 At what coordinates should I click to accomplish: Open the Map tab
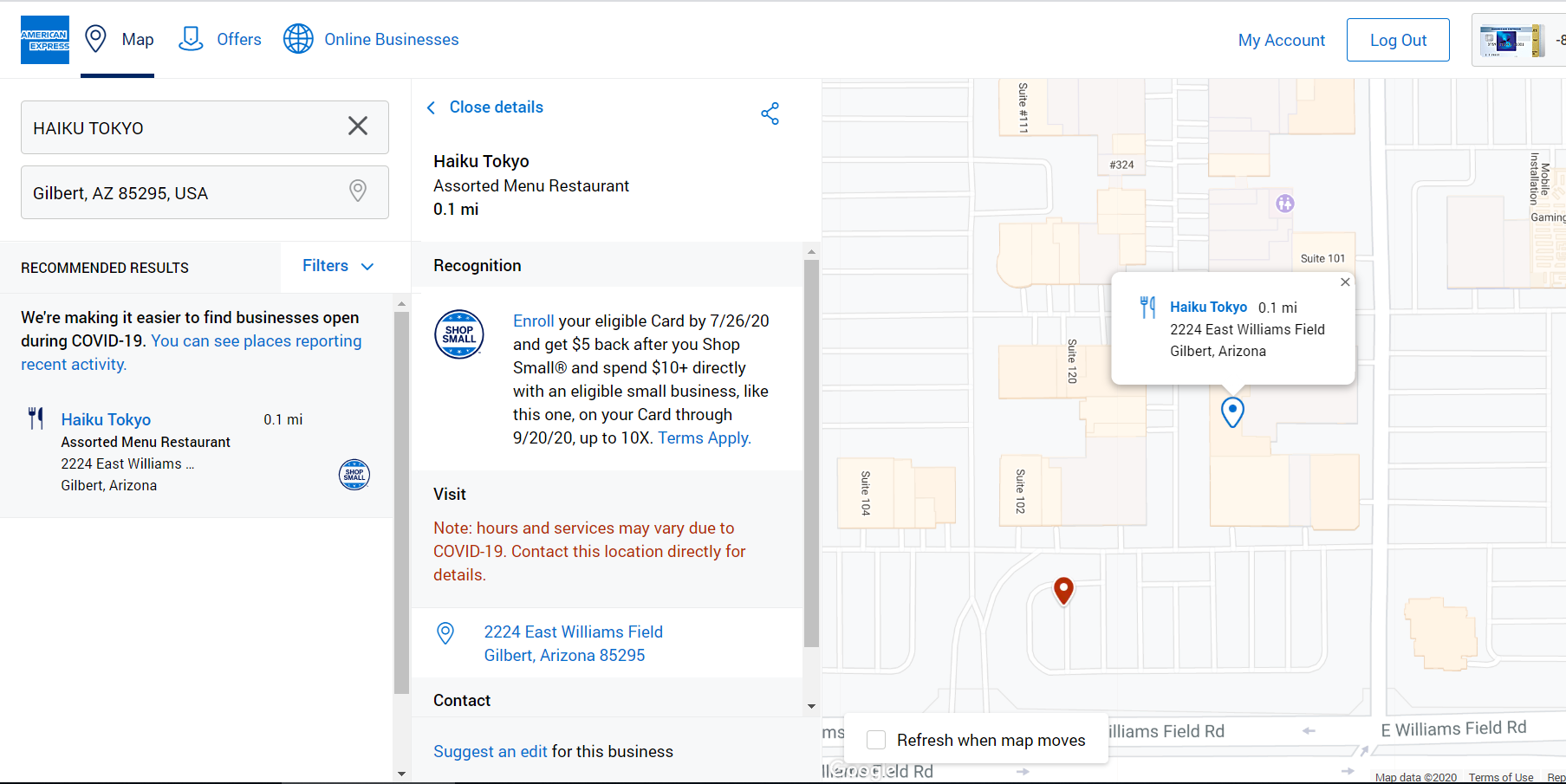118,40
